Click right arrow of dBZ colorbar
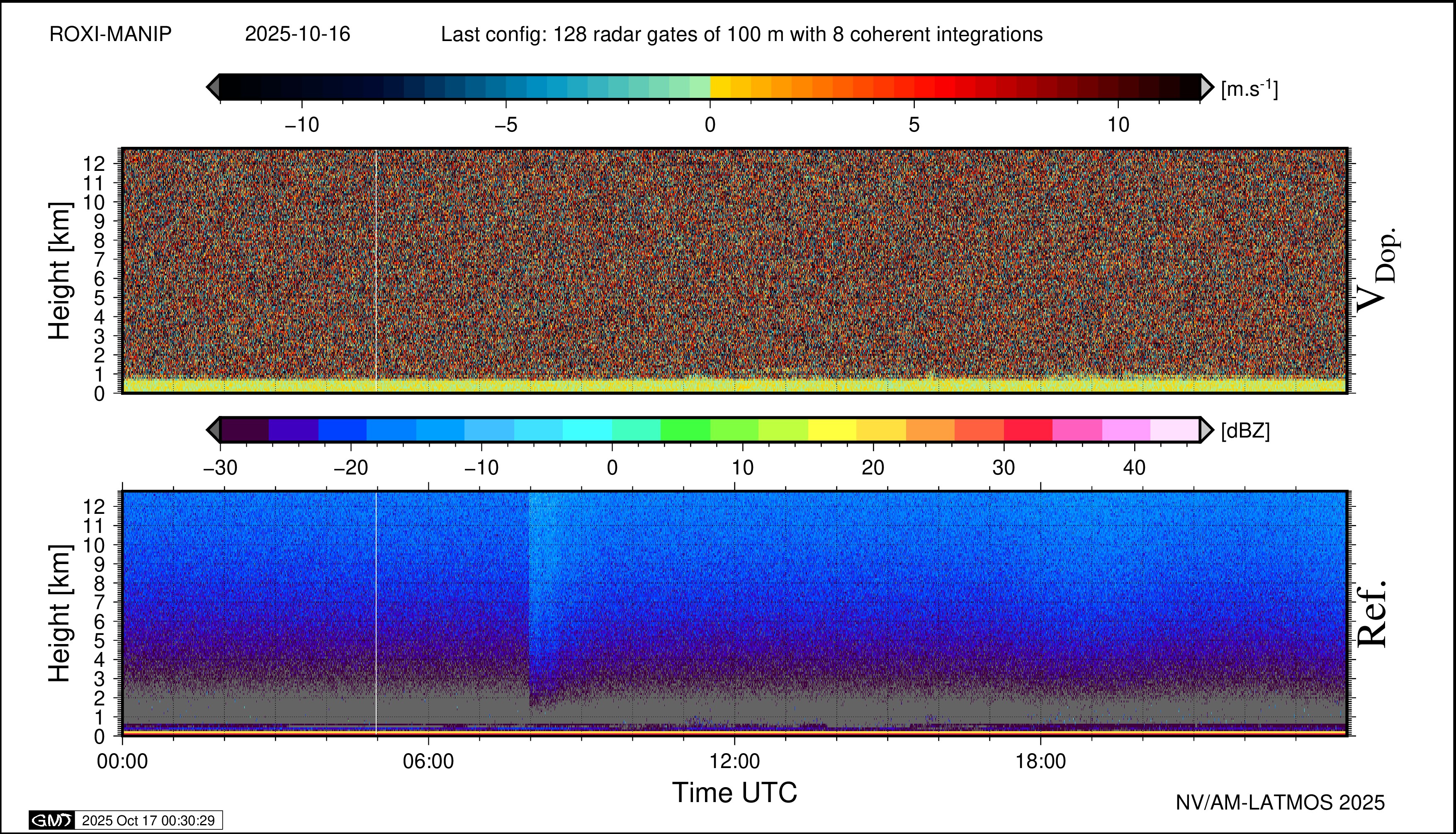1456x834 pixels. [1206, 430]
